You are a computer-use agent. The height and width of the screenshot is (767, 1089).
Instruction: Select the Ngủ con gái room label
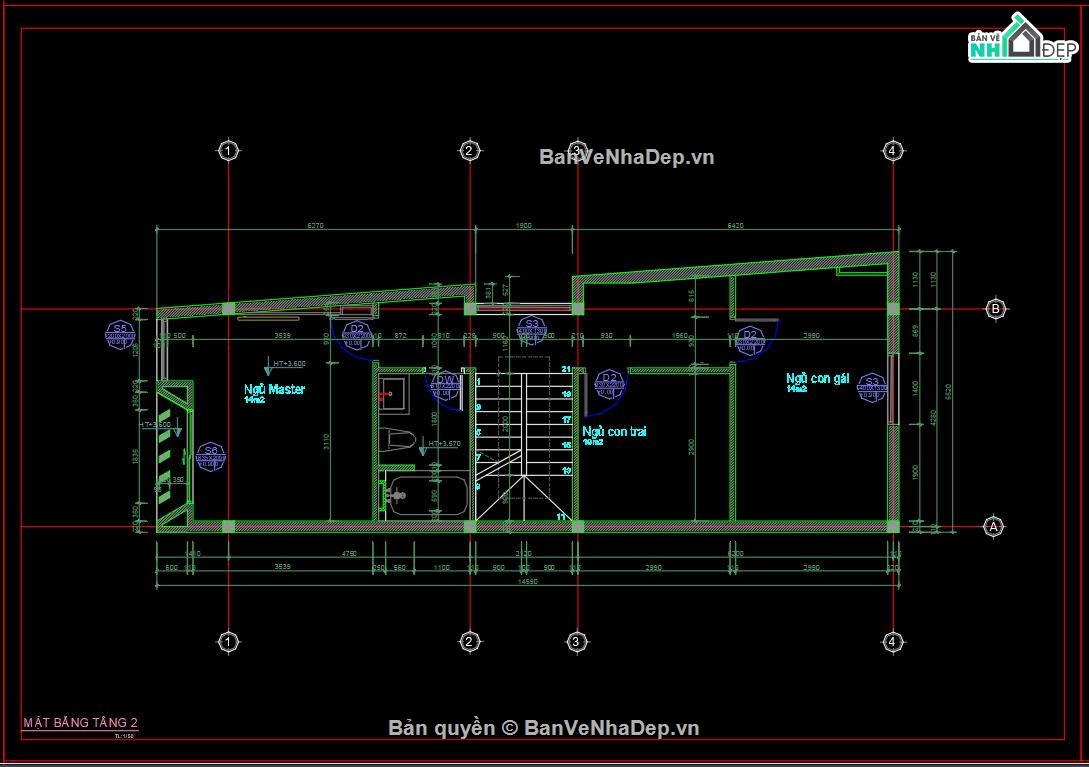coord(817,378)
